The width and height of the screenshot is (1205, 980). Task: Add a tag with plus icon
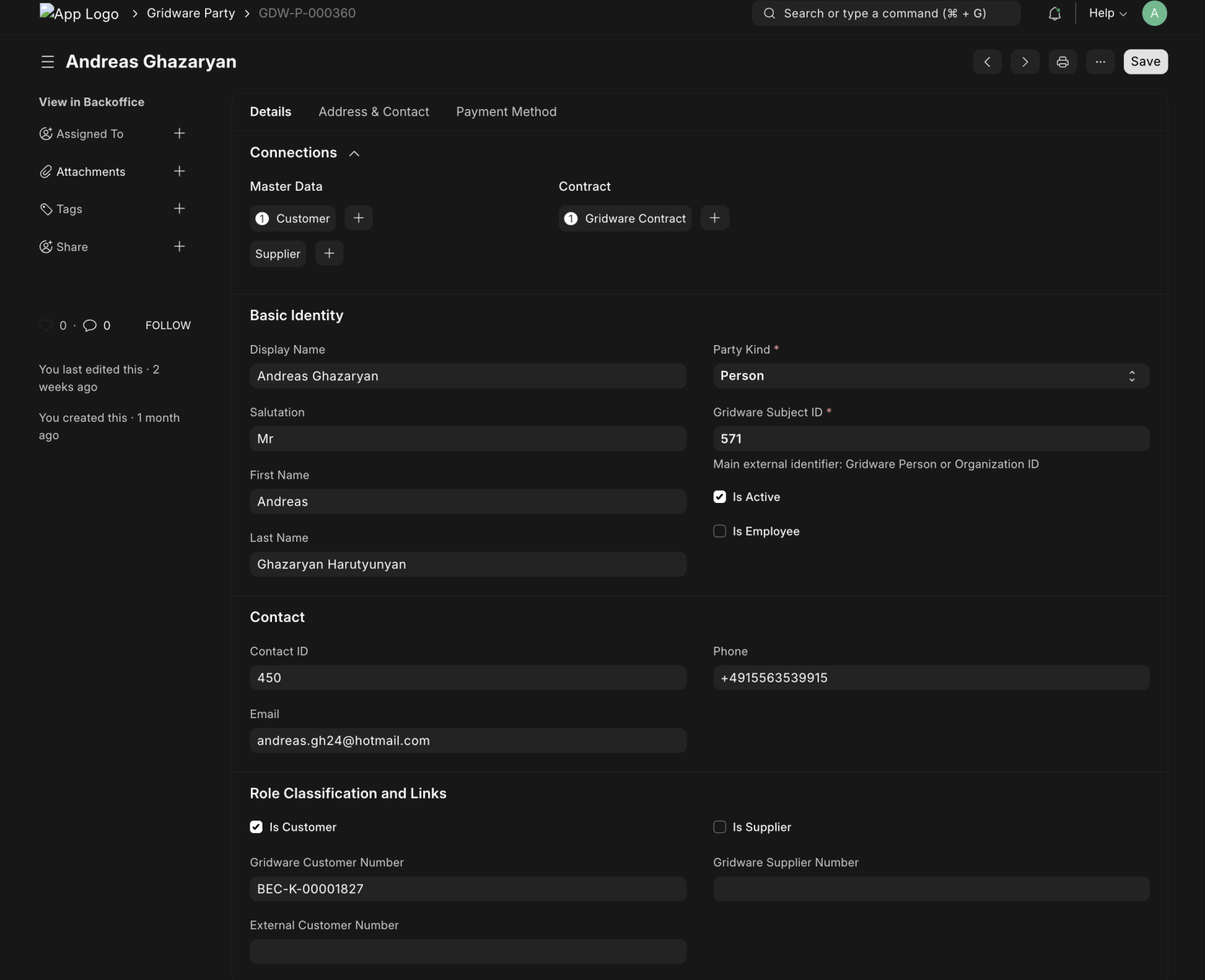(179, 209)
